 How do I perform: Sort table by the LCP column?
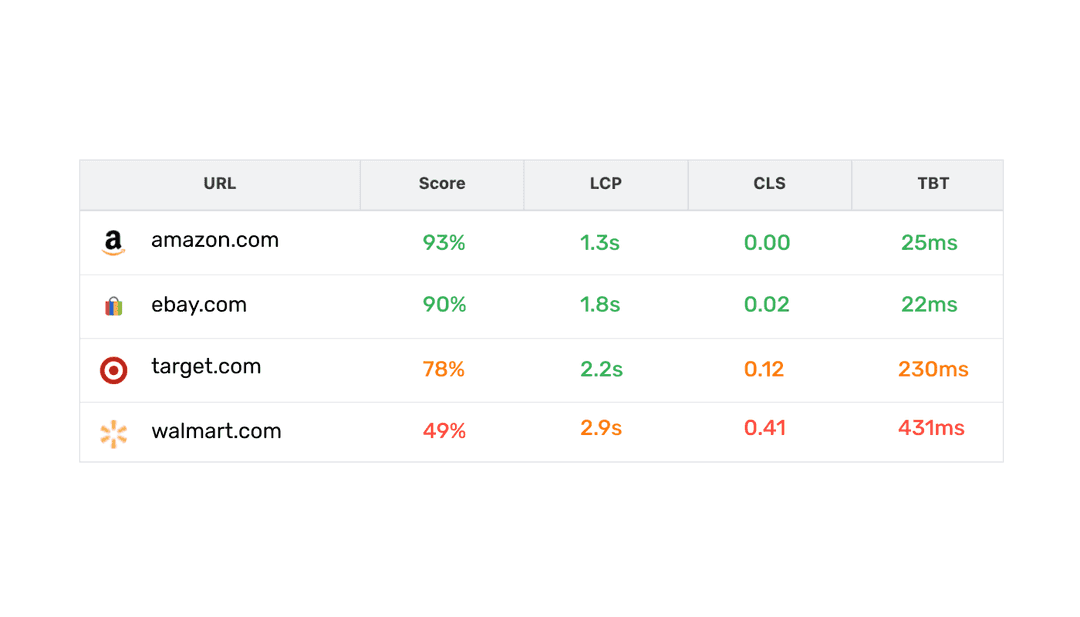click(x=605, y=184)
